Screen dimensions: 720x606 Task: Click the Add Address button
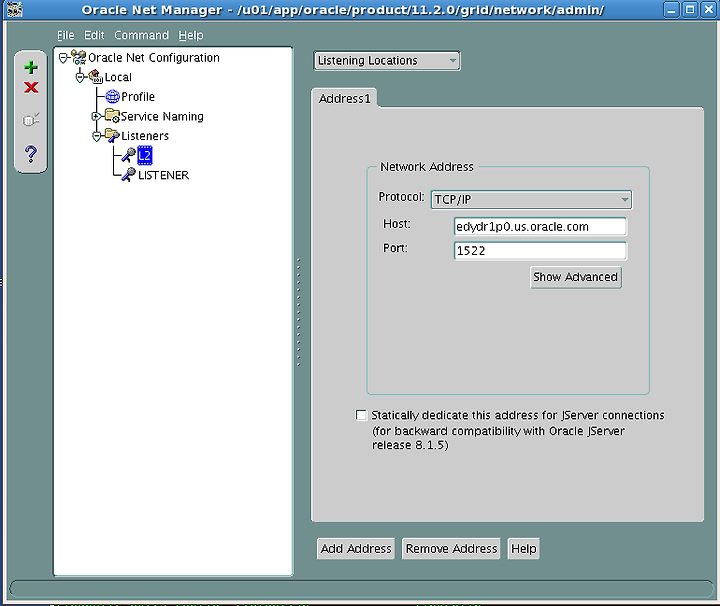coord(356,549)
